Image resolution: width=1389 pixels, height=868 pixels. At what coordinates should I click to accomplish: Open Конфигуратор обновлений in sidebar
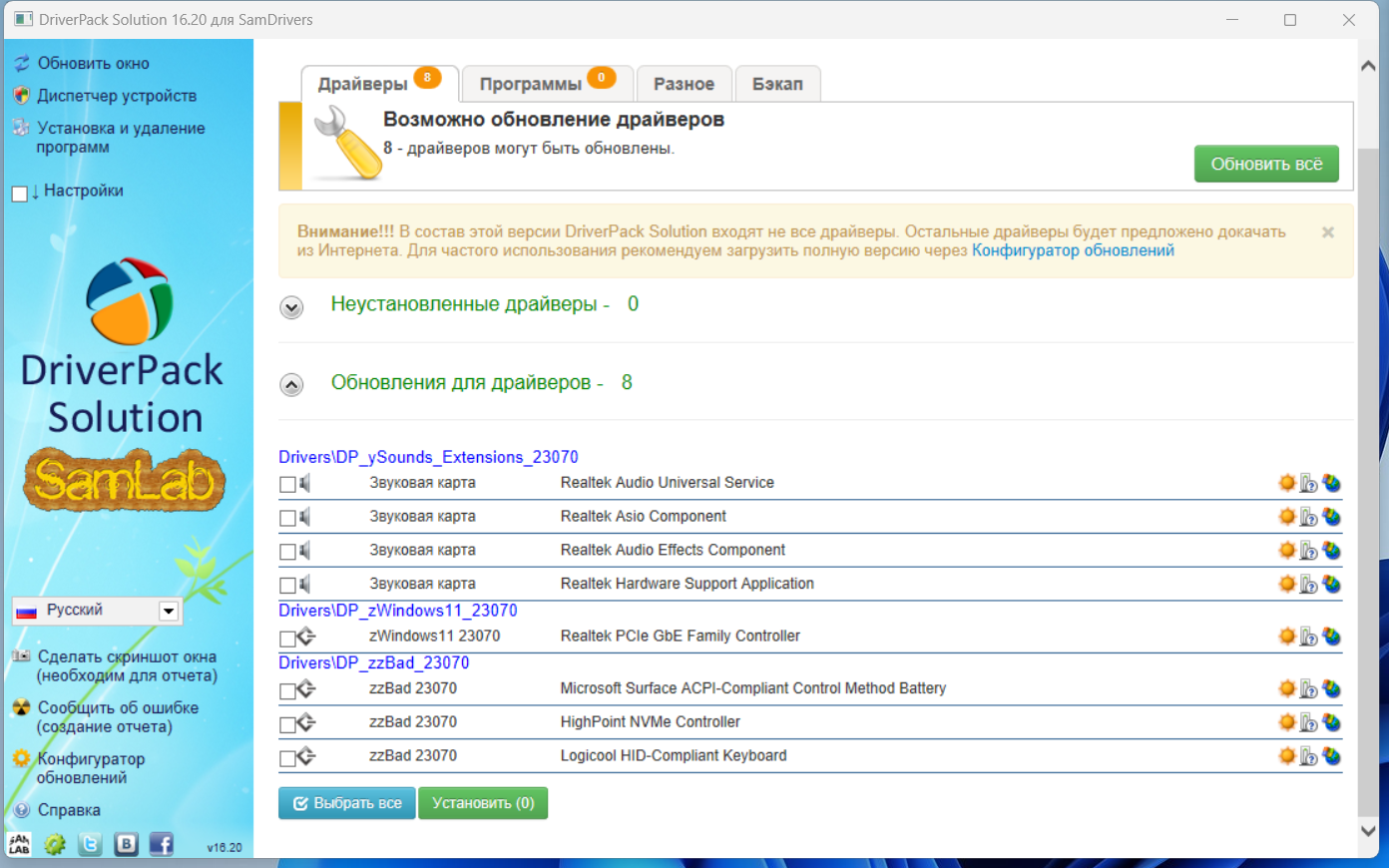90,768
